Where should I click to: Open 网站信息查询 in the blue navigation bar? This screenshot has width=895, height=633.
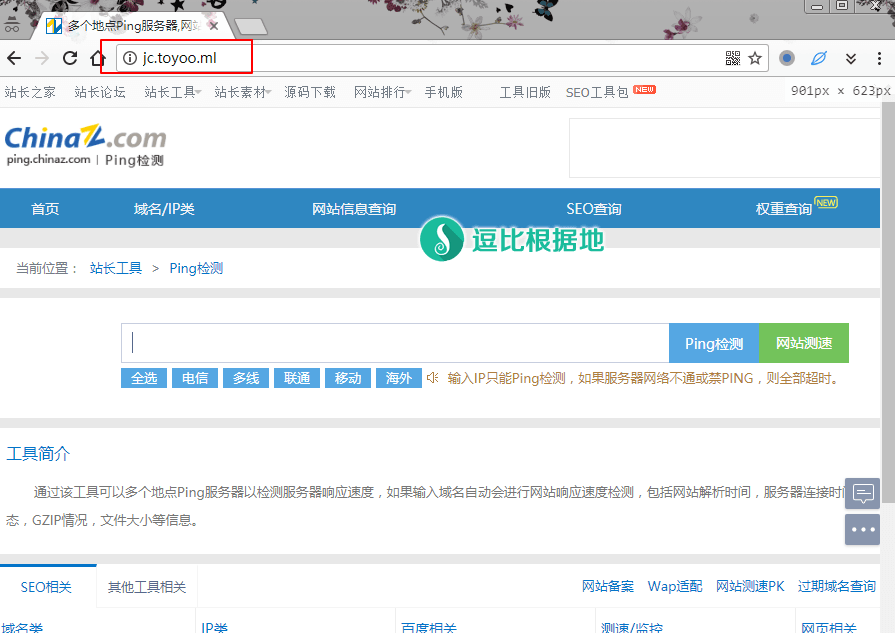pos(354,209)
